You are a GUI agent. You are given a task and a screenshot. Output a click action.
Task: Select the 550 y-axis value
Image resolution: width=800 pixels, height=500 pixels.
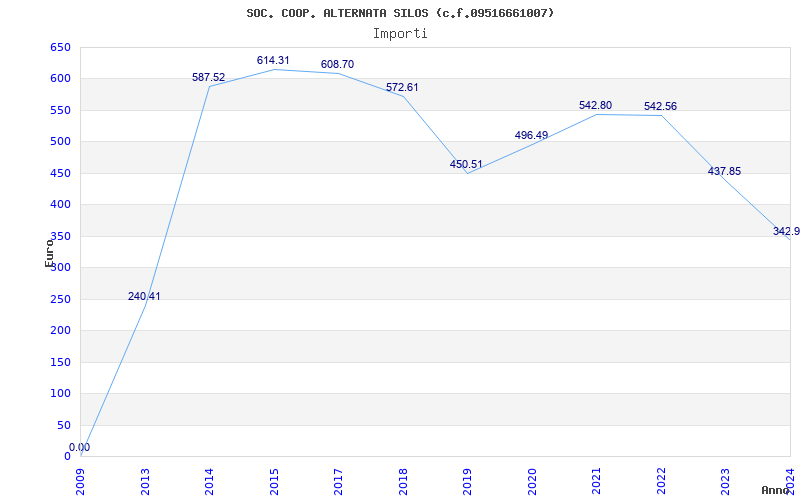point(60,110)
